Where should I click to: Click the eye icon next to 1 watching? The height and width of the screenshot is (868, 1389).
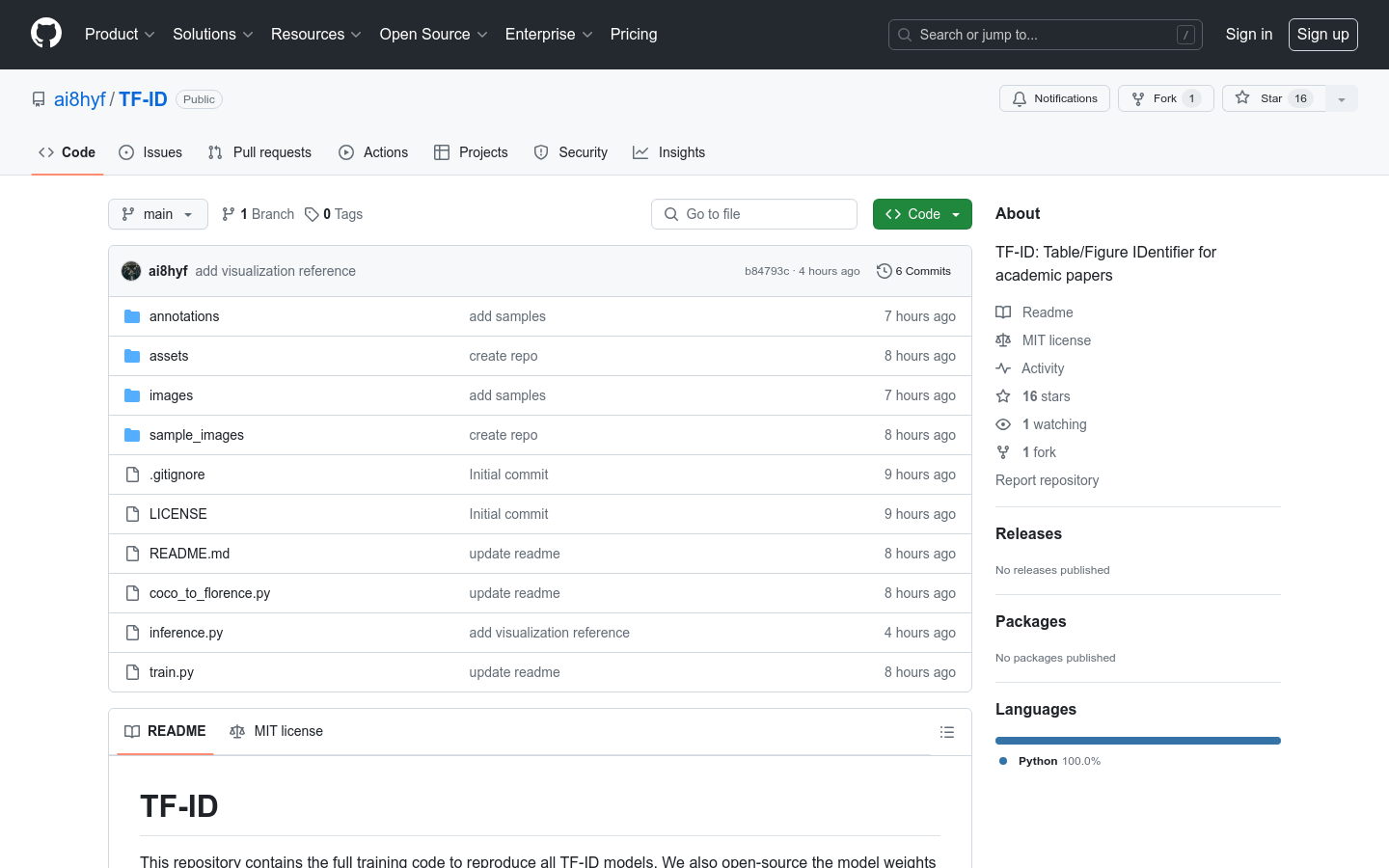coord(1003,424)
